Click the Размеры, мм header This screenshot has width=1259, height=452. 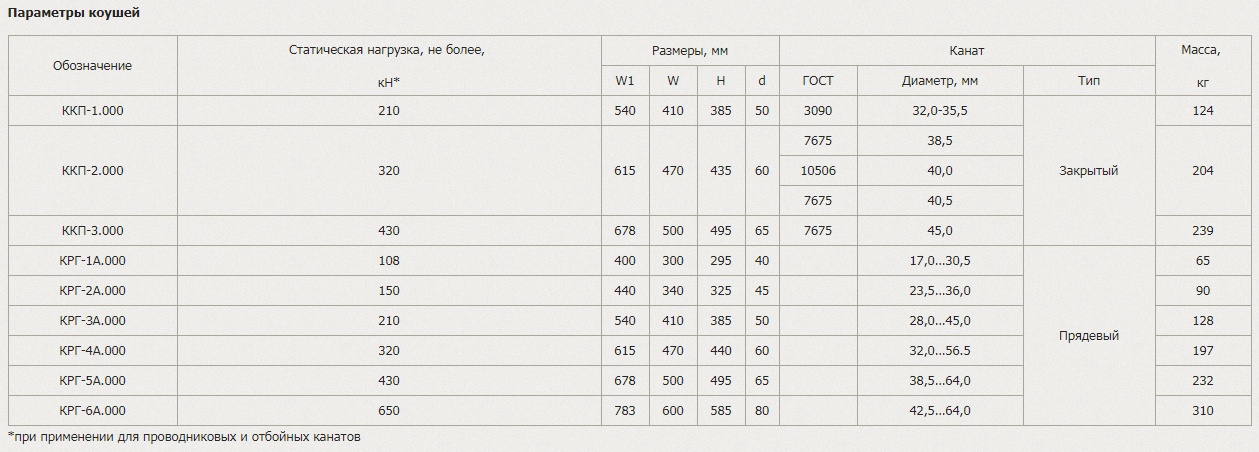point(690,51)
